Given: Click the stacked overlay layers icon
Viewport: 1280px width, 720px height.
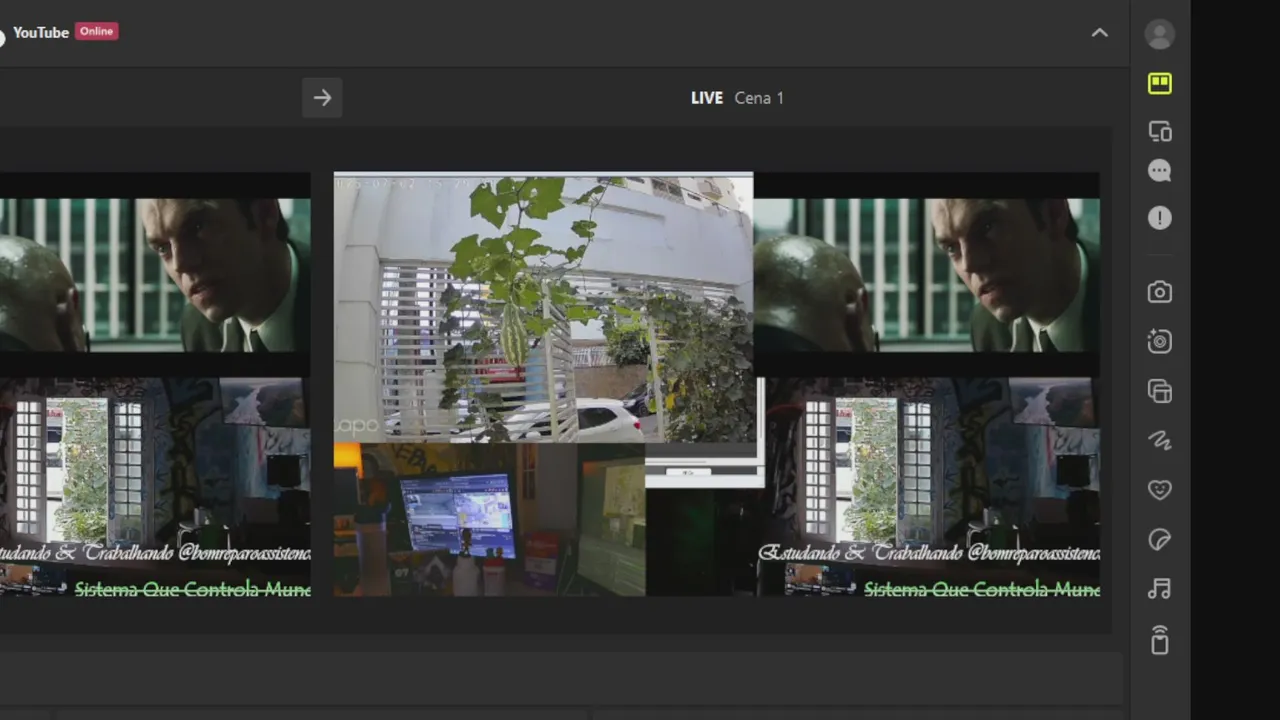Looking at the screenshot, I should pos(1159,391).
